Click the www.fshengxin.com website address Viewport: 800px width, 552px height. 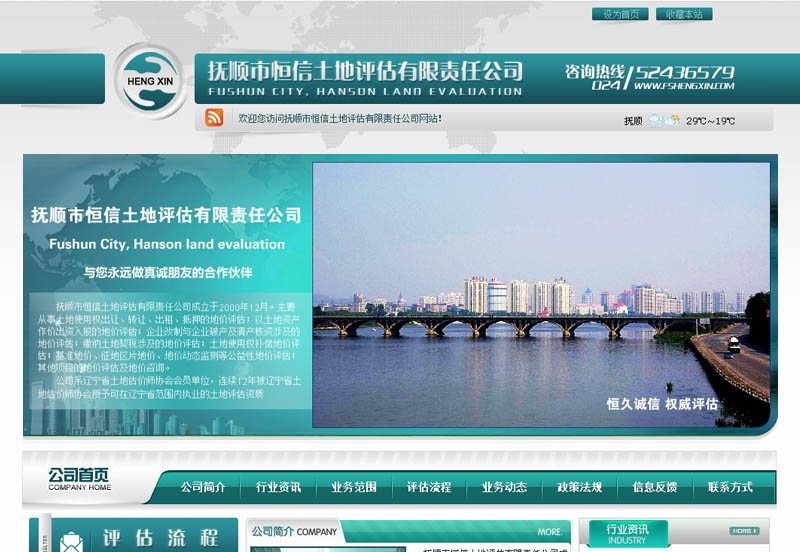tap(684, 86)
